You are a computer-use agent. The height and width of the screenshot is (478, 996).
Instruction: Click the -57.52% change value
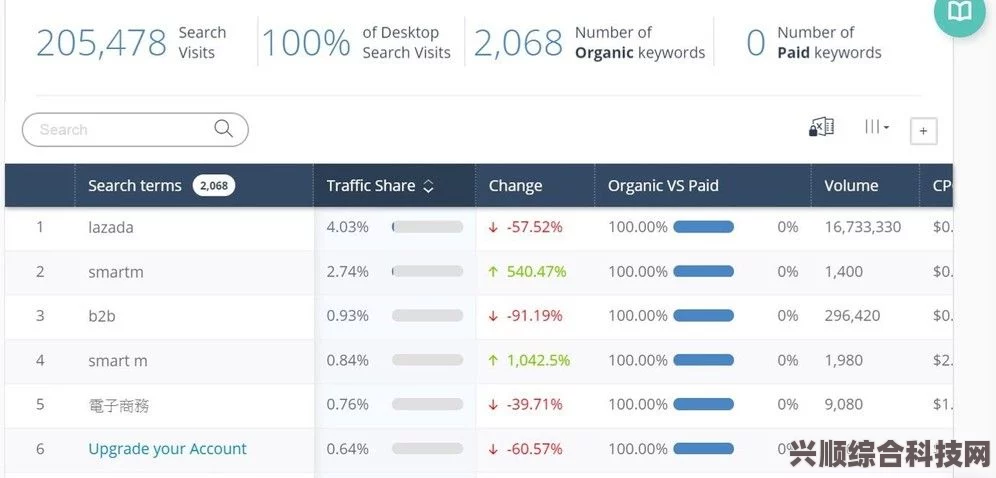[534, 227]
